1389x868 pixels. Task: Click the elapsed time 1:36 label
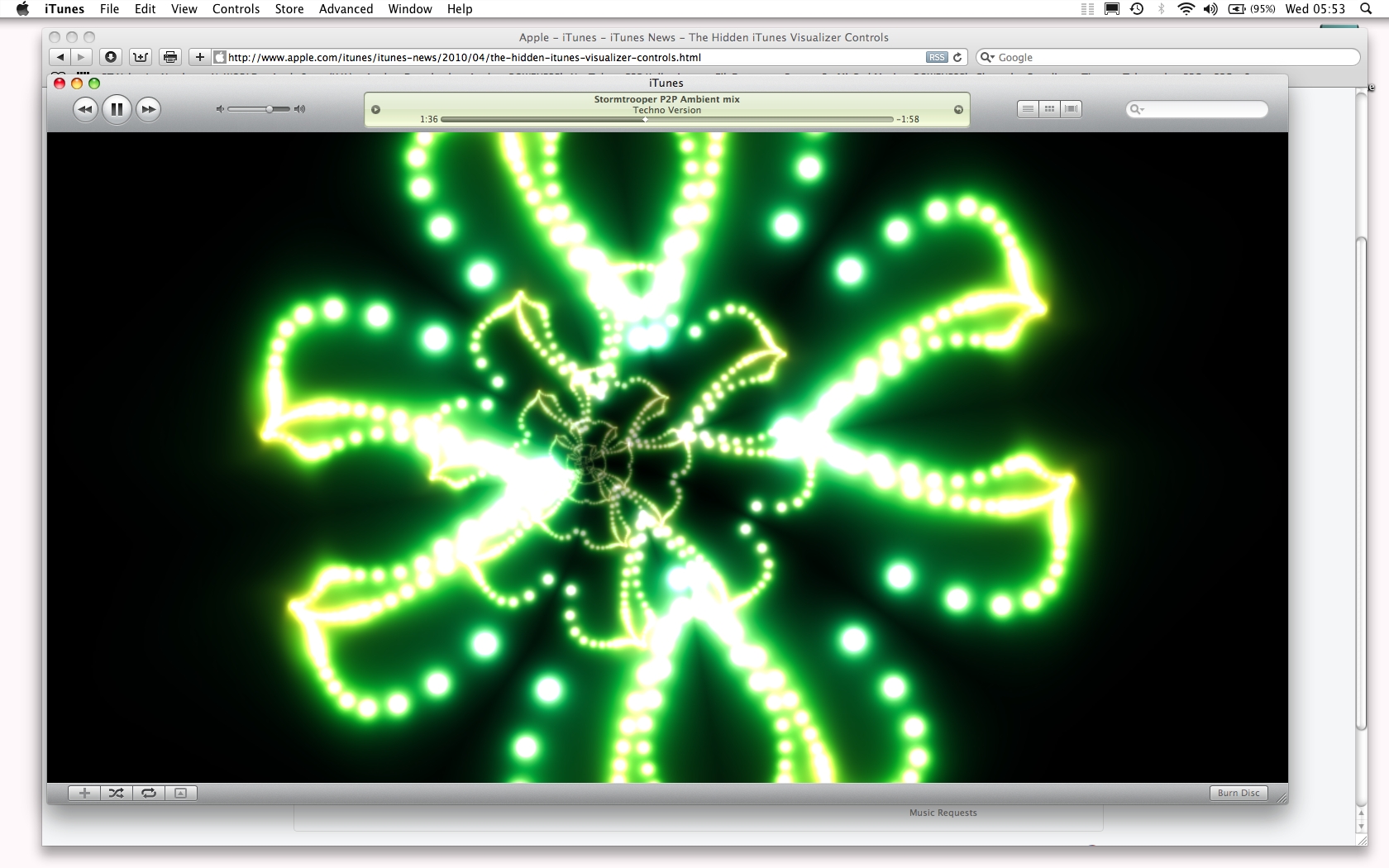point(428,119)
